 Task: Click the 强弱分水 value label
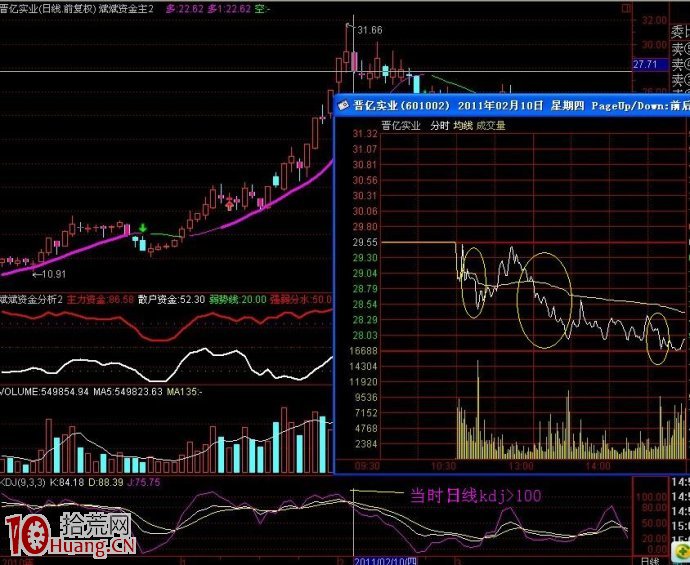(x=301, y=300)
